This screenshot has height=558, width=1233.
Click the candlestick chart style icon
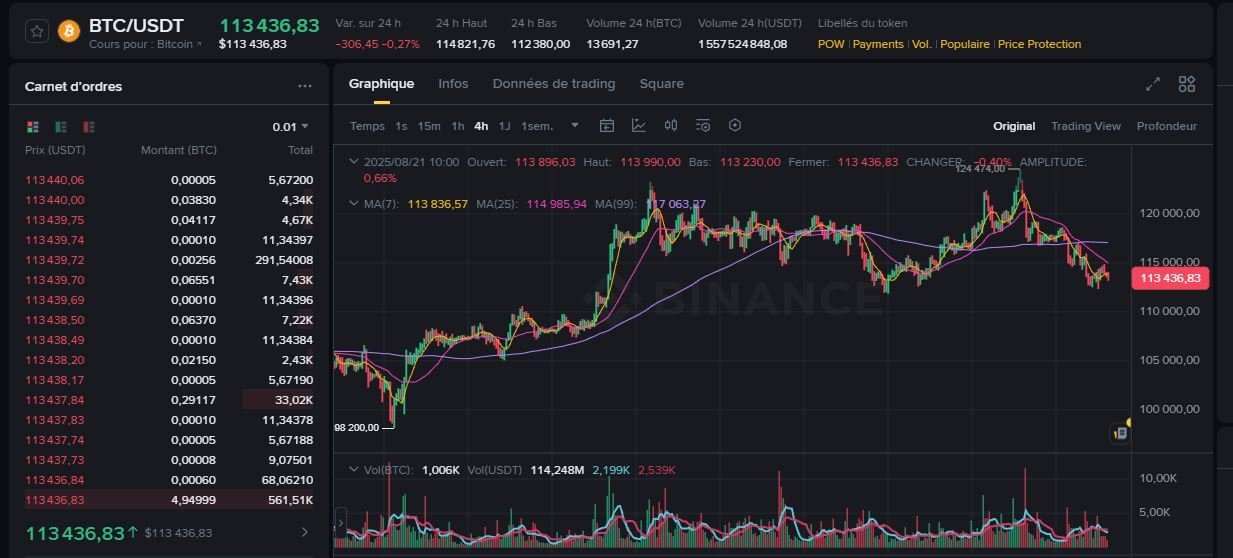coord(671,126)
